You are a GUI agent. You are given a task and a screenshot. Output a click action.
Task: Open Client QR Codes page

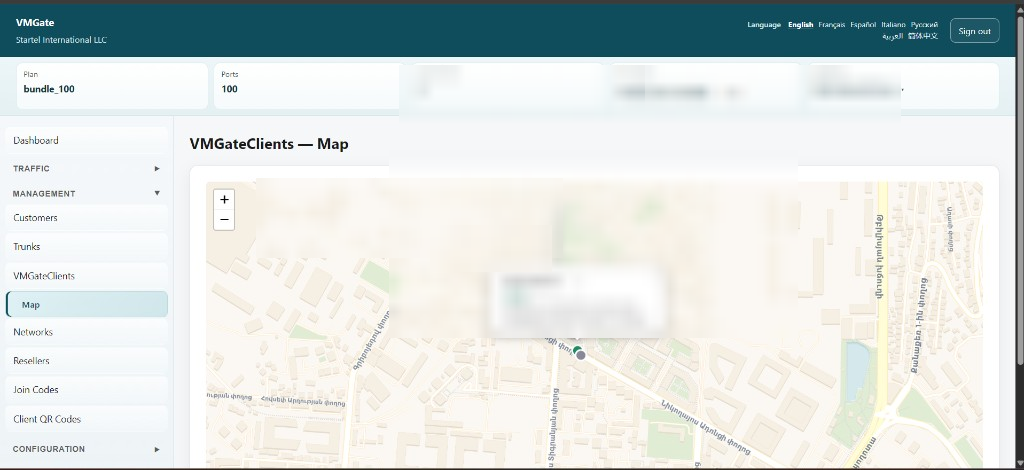[x=86, y=419]
